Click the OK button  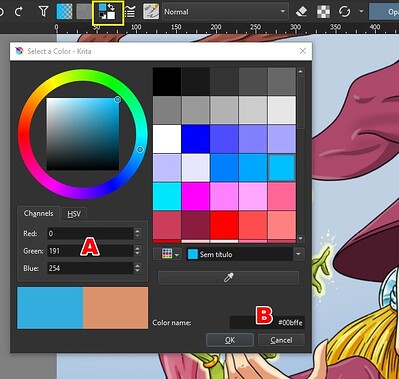pos(230,340)
